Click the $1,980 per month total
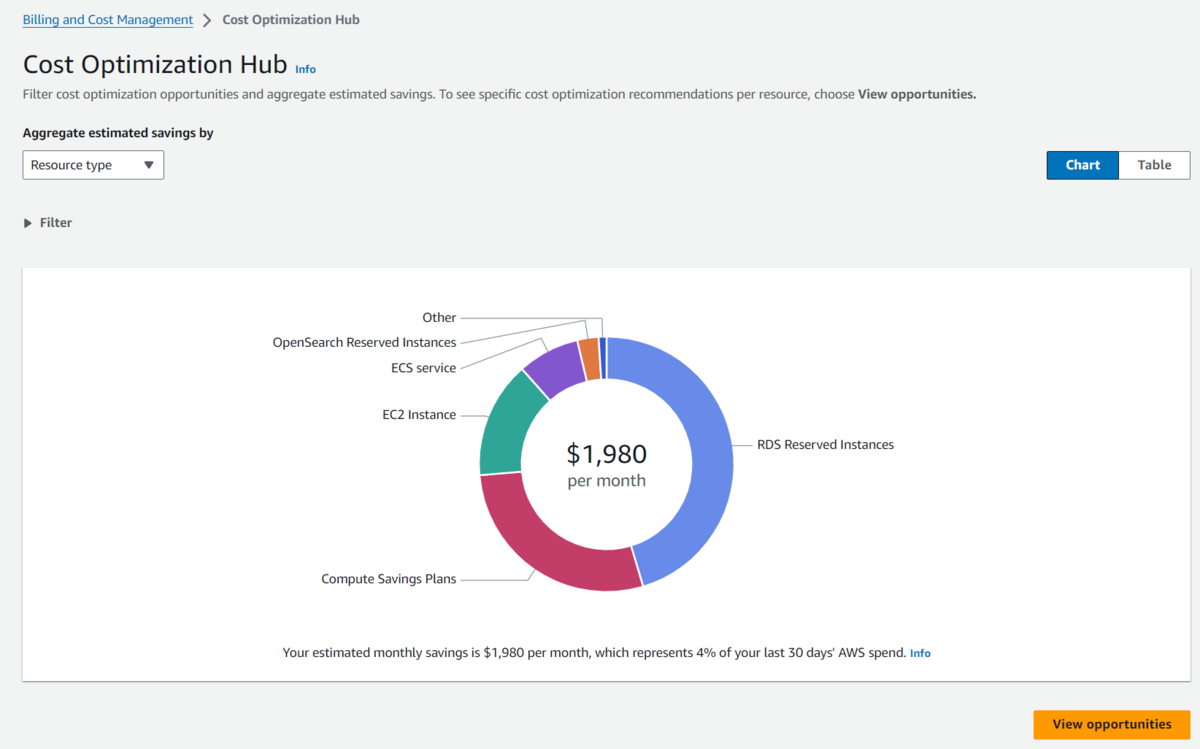Viewport: 1200px width, 749px height. pyautogui.click(x=607, y=465)
